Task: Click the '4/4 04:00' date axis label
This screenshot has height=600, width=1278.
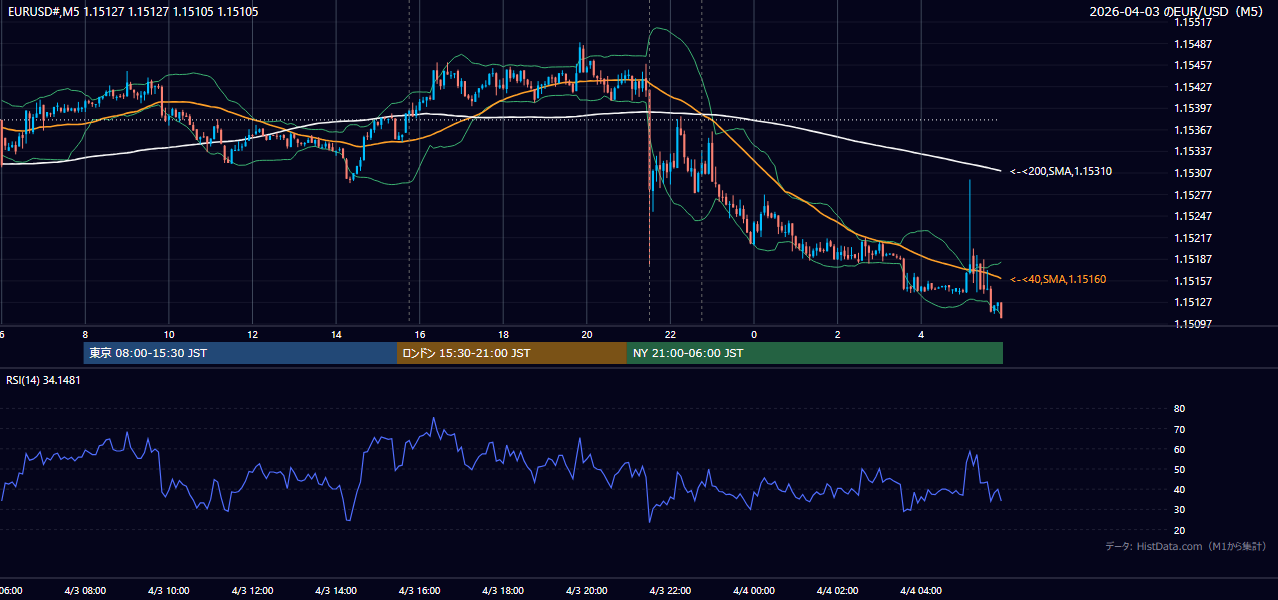Action: (x=921, y=591)
